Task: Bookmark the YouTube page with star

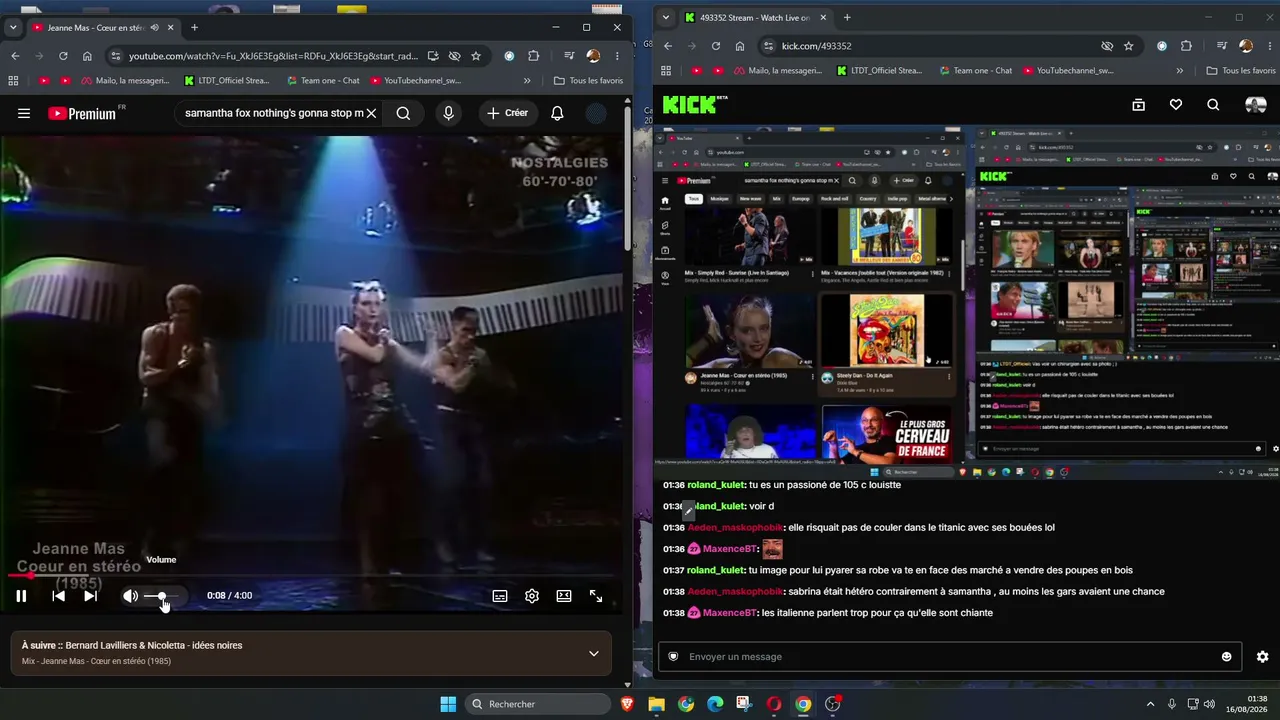Action: 476,56
